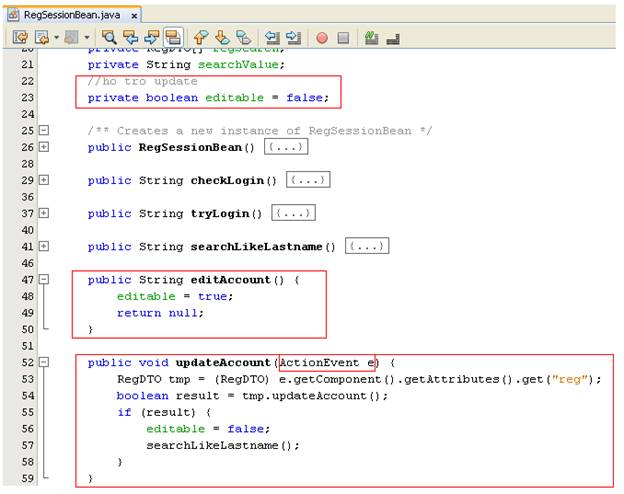Screen dimensions: 624x494
Task: Click "searchLikeLastname" method declaration name
Action: tap(256, 247)
